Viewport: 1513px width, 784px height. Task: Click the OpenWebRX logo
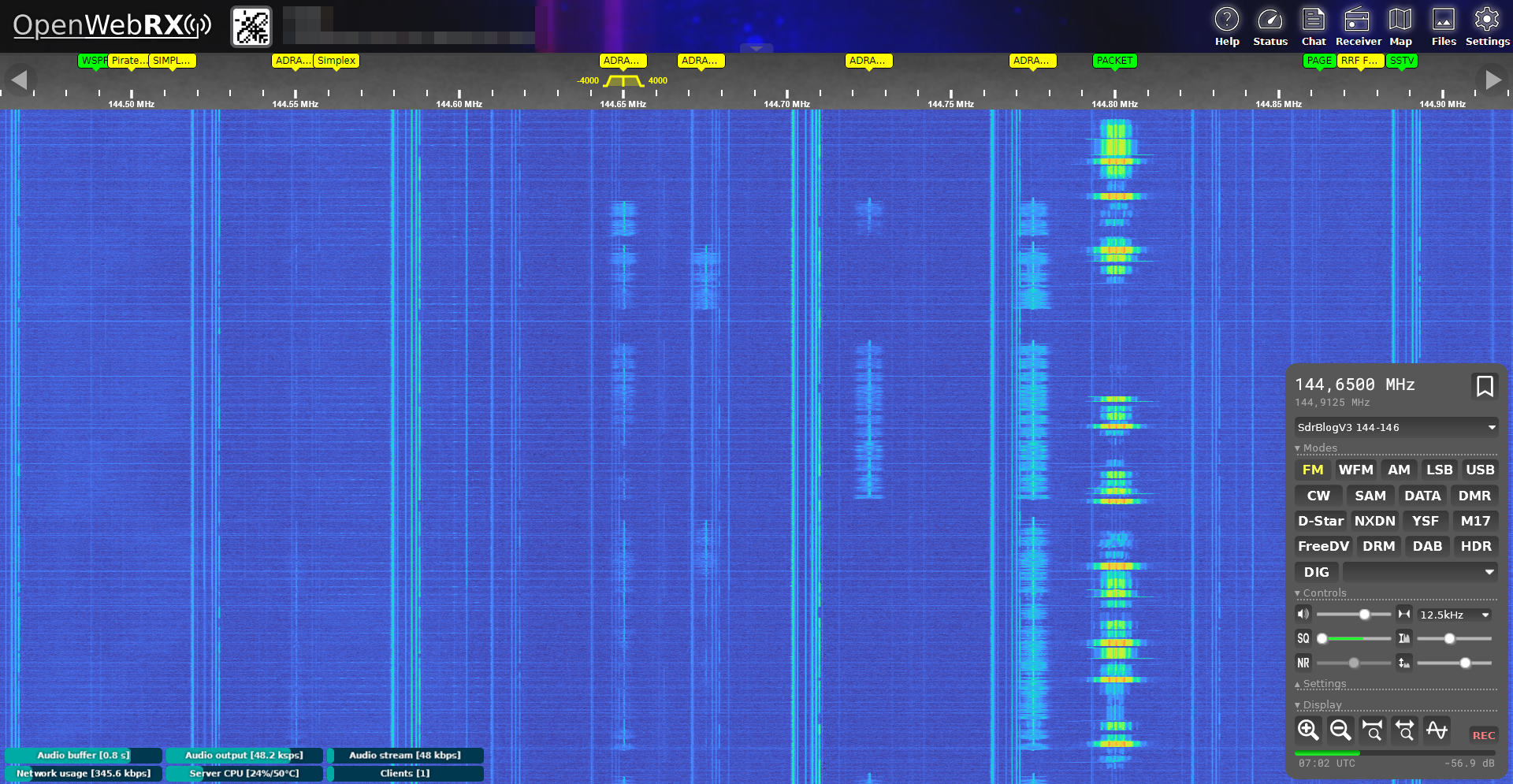pos(112,25)
